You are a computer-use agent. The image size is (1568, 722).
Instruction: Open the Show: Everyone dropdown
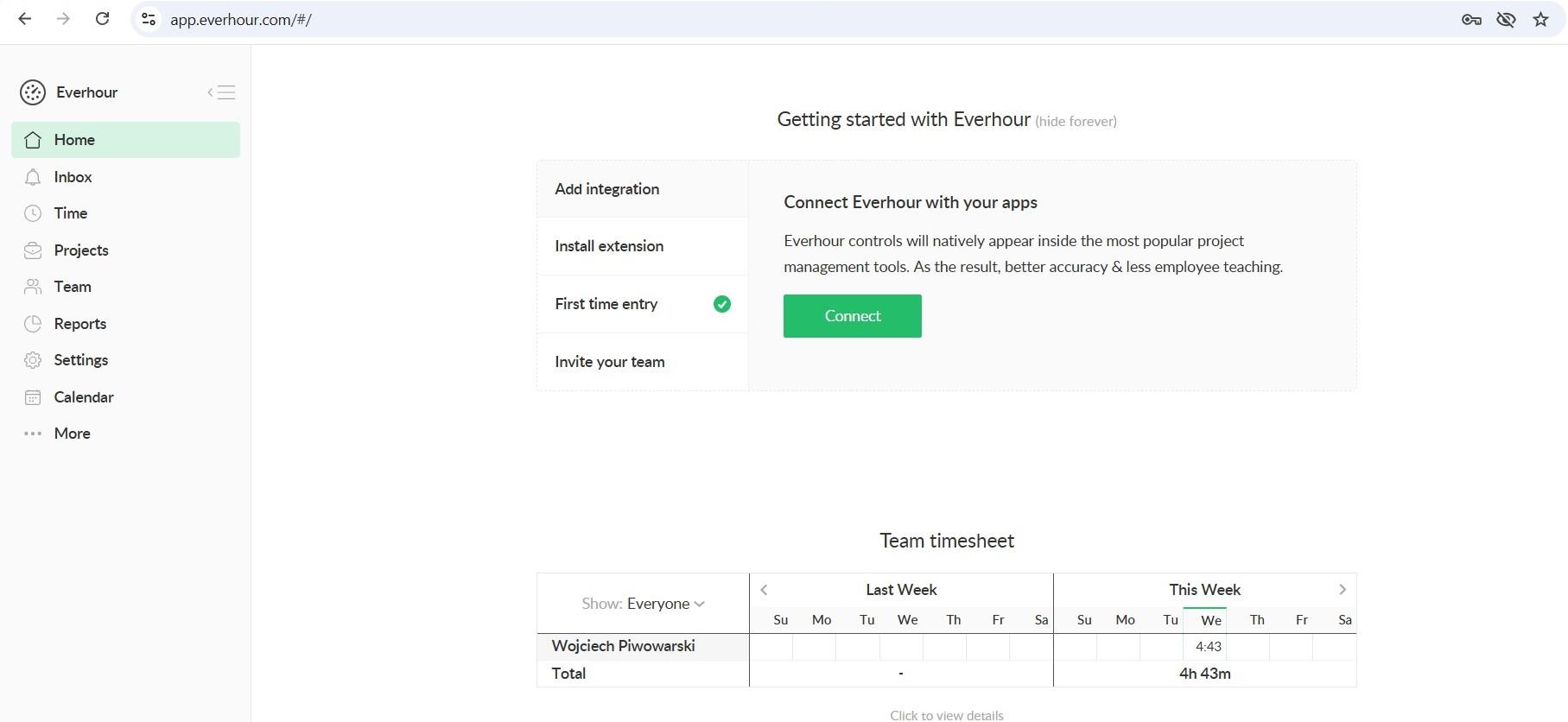643,604
